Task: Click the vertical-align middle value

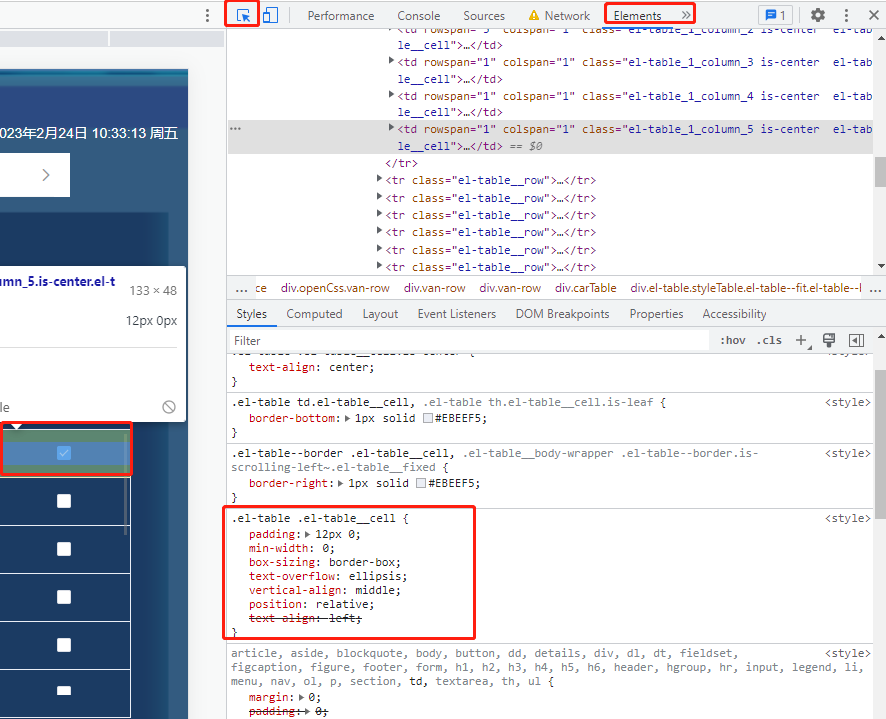Action: coord(375,590)
